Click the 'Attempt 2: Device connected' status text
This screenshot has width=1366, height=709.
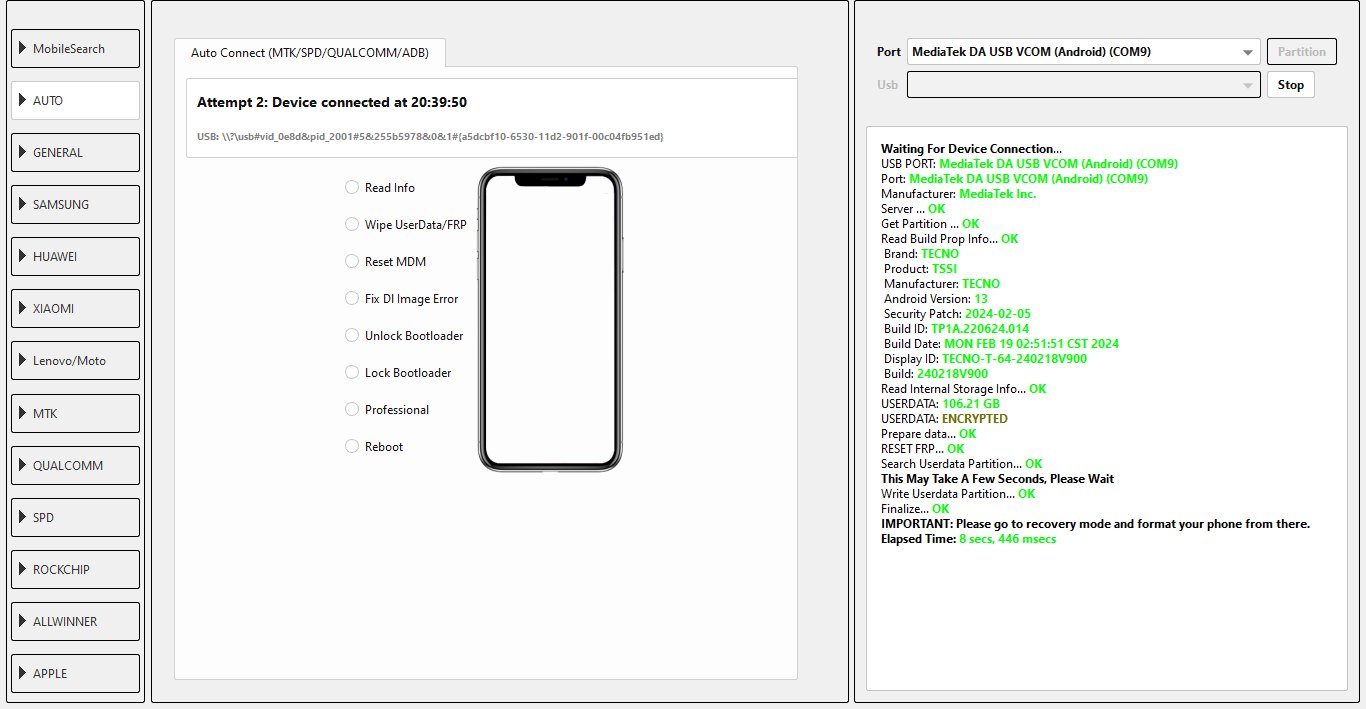[x=332, y=102]
